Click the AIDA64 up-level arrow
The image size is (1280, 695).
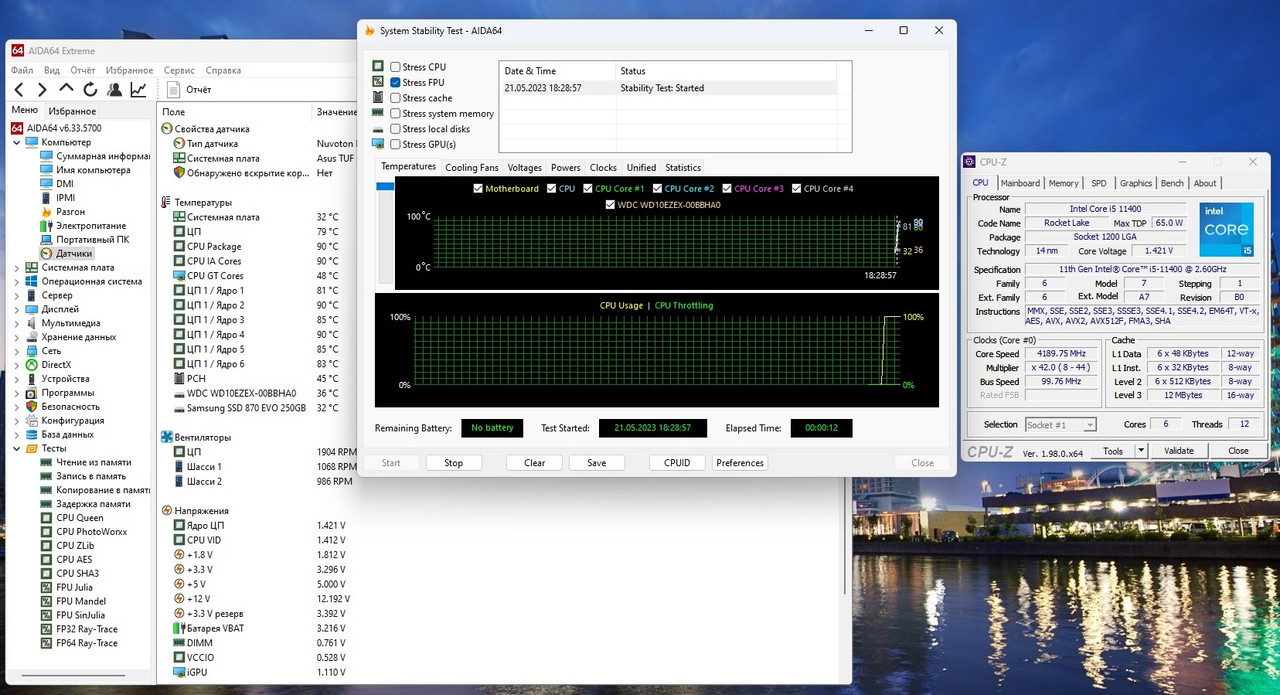pos(67,90)
